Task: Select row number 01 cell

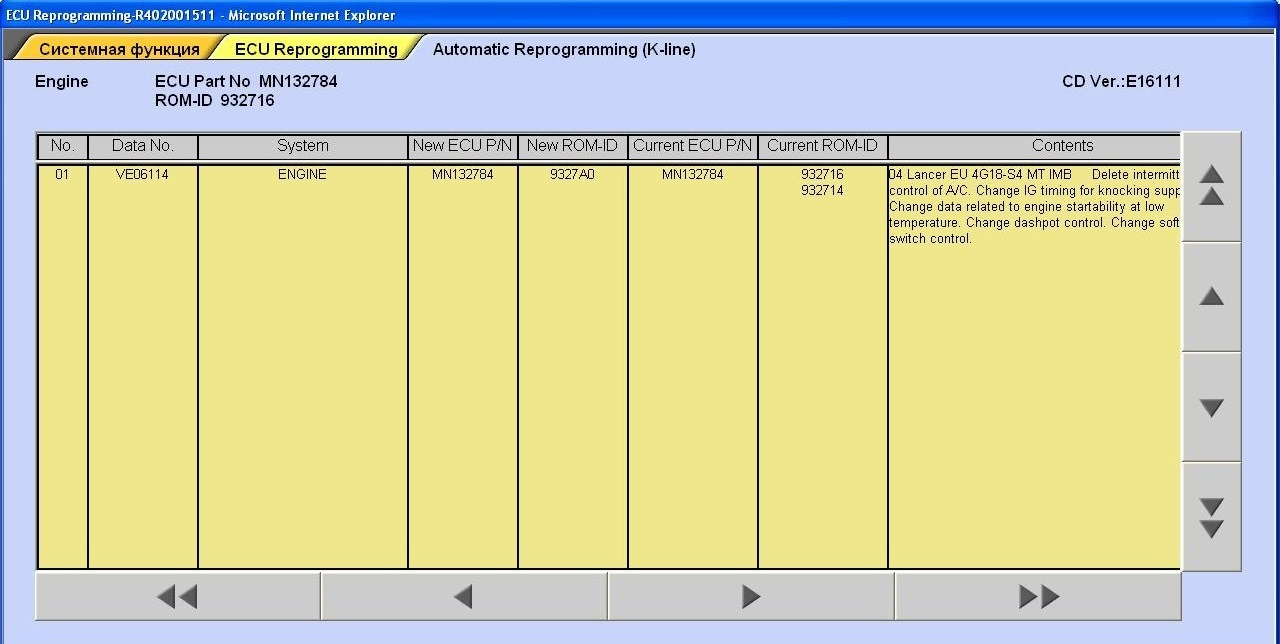Action: point(62,174)
